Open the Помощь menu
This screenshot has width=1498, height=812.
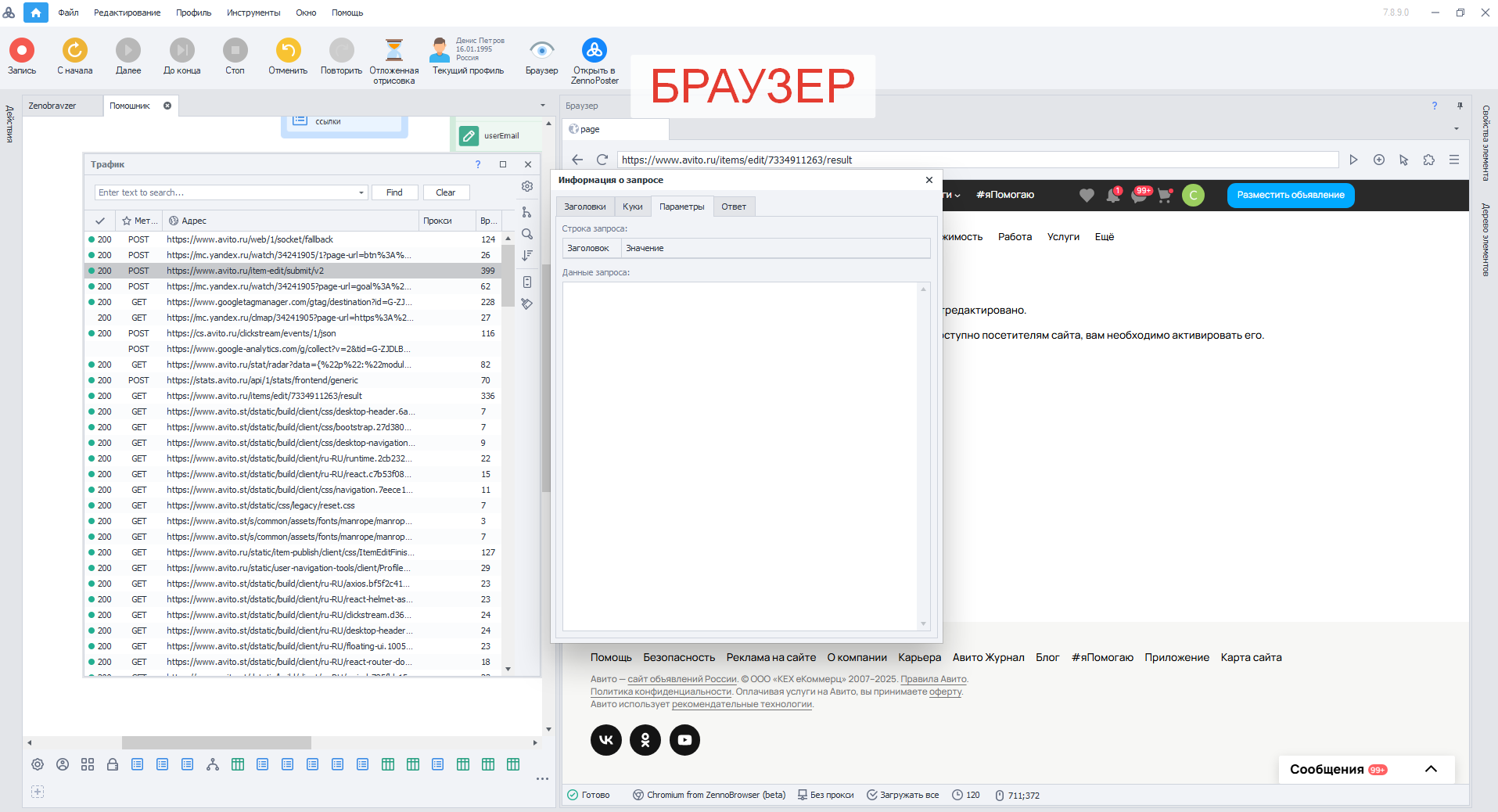(x=347, y=13)
